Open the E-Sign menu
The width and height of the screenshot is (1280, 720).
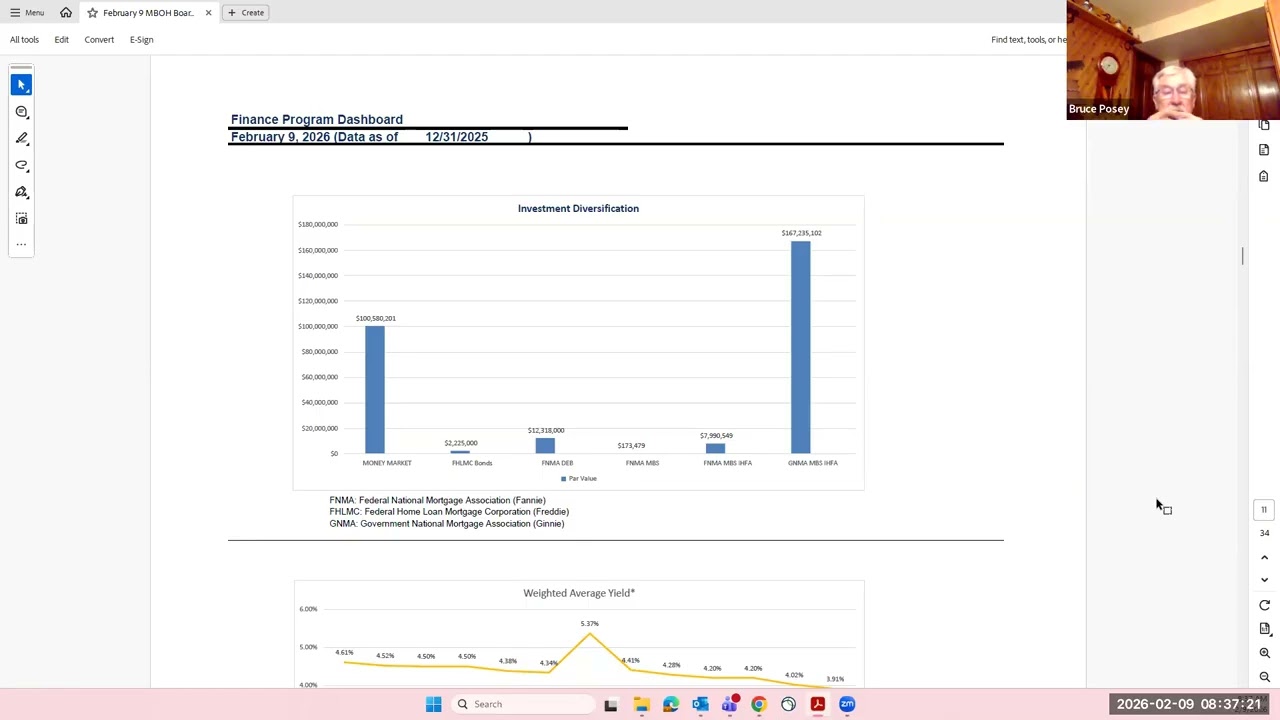pos(141,40)
